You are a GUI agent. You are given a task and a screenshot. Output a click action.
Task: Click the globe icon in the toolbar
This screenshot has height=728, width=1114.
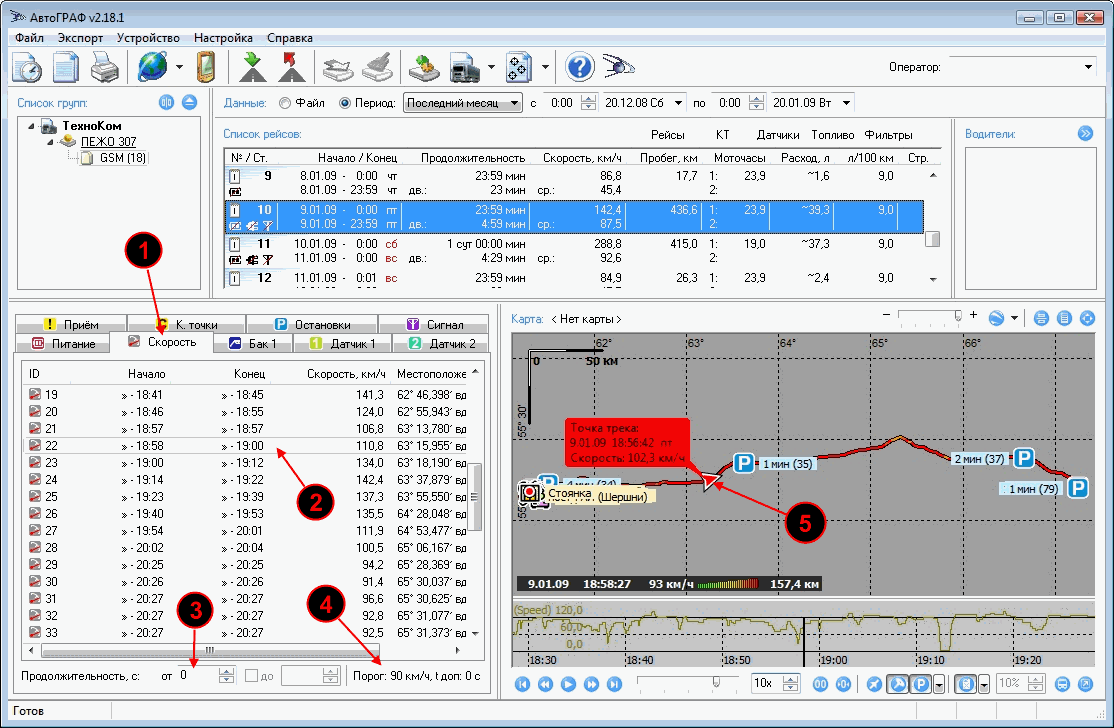click(x=153, y=68)
